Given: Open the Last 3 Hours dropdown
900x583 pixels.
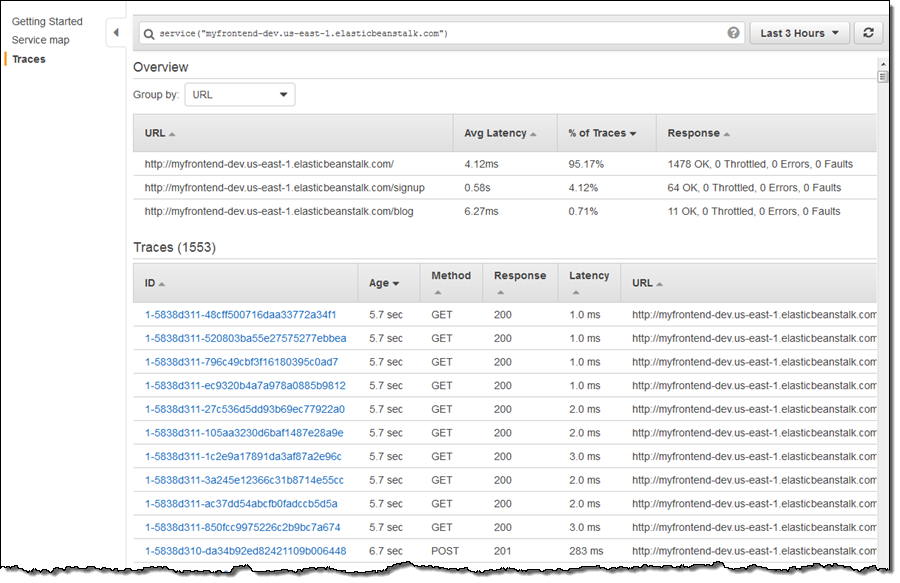Looking at the screenshot, I should [800, 33].
